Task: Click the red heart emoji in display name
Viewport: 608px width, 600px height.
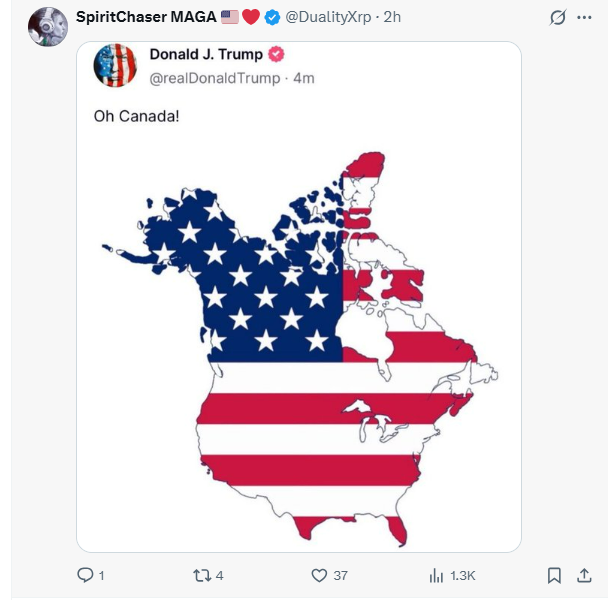Action: tap(252, 18)
